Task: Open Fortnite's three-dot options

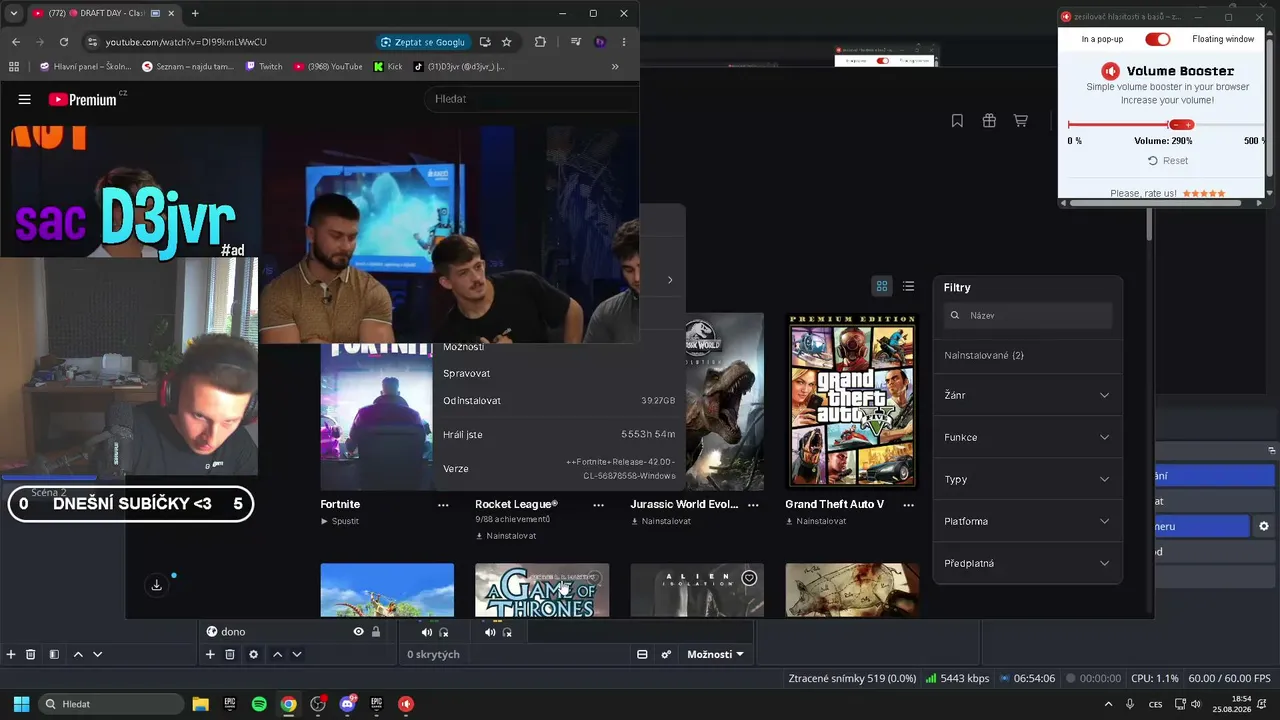Action: point(443,505)
